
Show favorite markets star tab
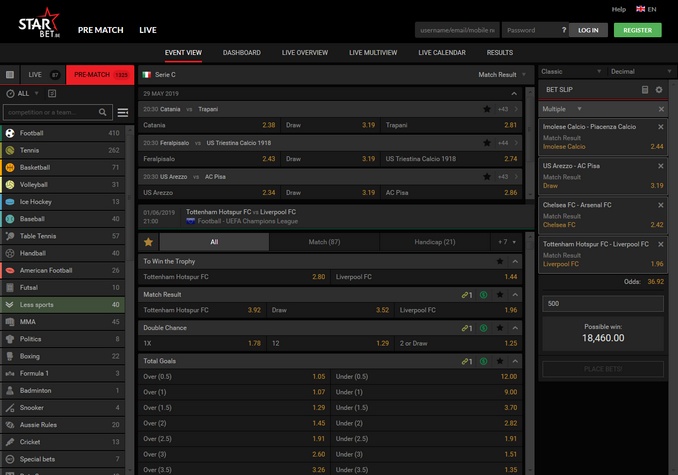coord(148,242)
